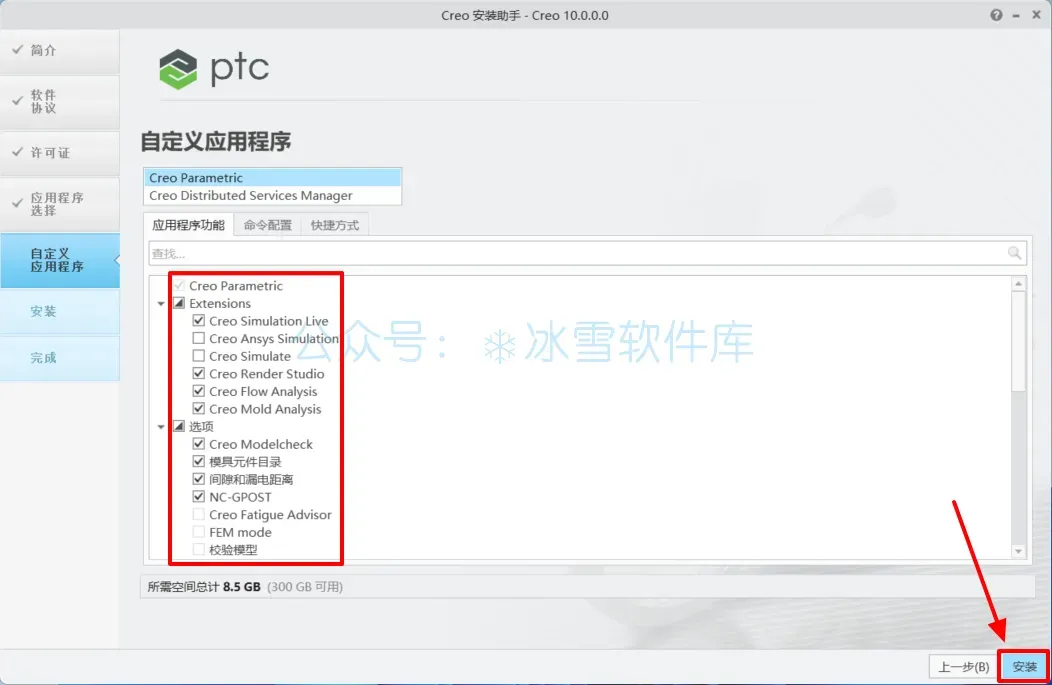1052x685 pixels.
Task: Switch to 快捷方式 tab
Action: [335, 225]
